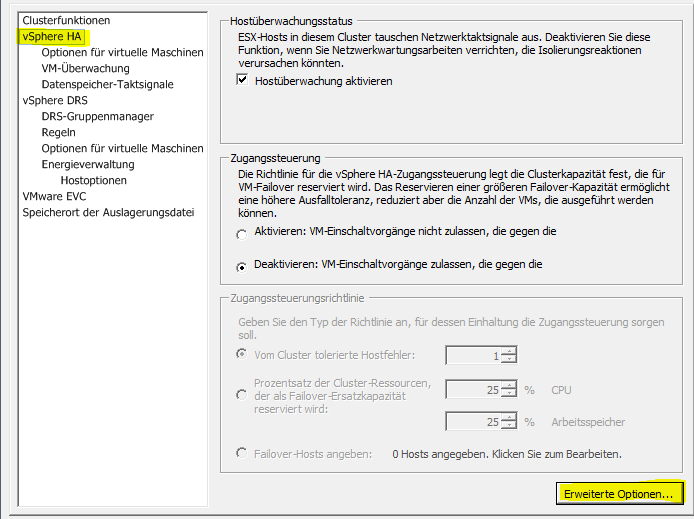
Task: Open the Erweiterte Optionen dialog
Action: [619, 493]
